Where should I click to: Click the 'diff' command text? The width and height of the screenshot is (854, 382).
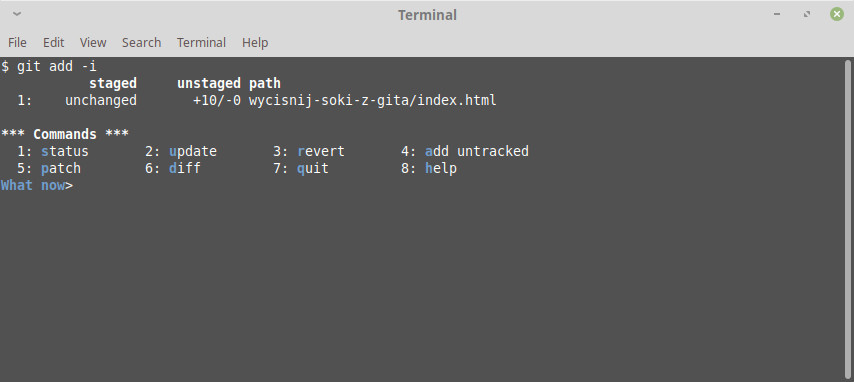click(x=185, y=168)
